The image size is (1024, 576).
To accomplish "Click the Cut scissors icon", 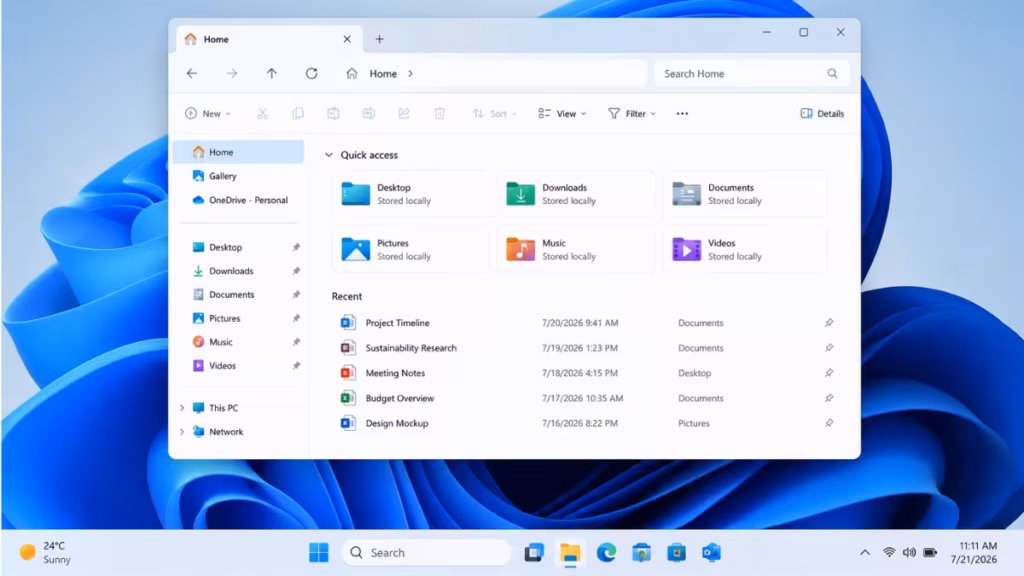I will click(263, 114).
